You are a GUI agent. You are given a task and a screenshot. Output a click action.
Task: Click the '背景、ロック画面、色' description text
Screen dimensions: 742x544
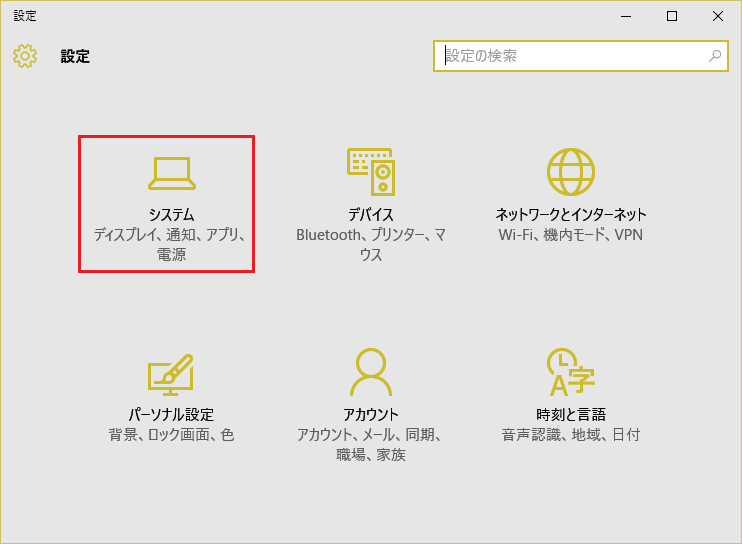[171, 435]
